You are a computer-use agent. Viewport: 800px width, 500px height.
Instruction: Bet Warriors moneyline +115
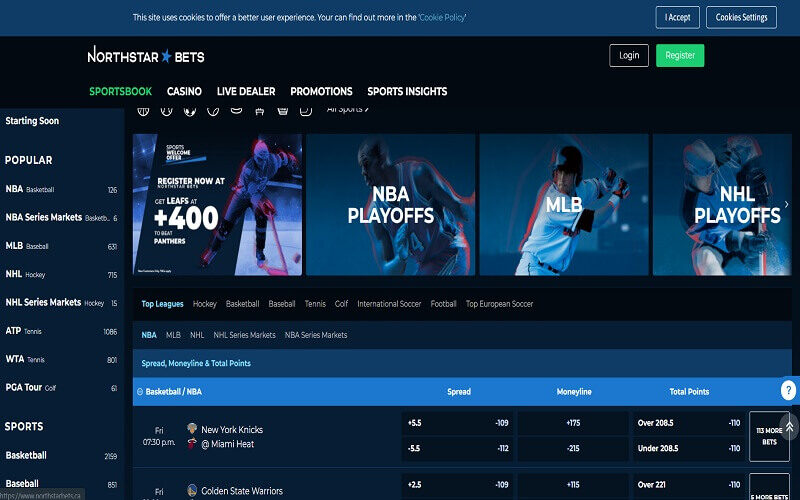[x=573, y=485]
